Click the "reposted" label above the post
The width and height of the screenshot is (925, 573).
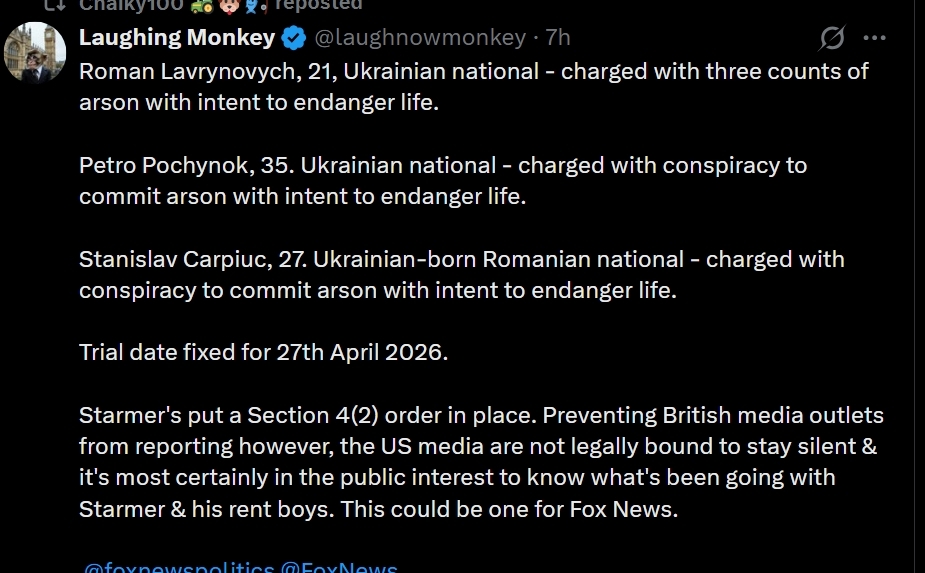click(x=321, y=5)
